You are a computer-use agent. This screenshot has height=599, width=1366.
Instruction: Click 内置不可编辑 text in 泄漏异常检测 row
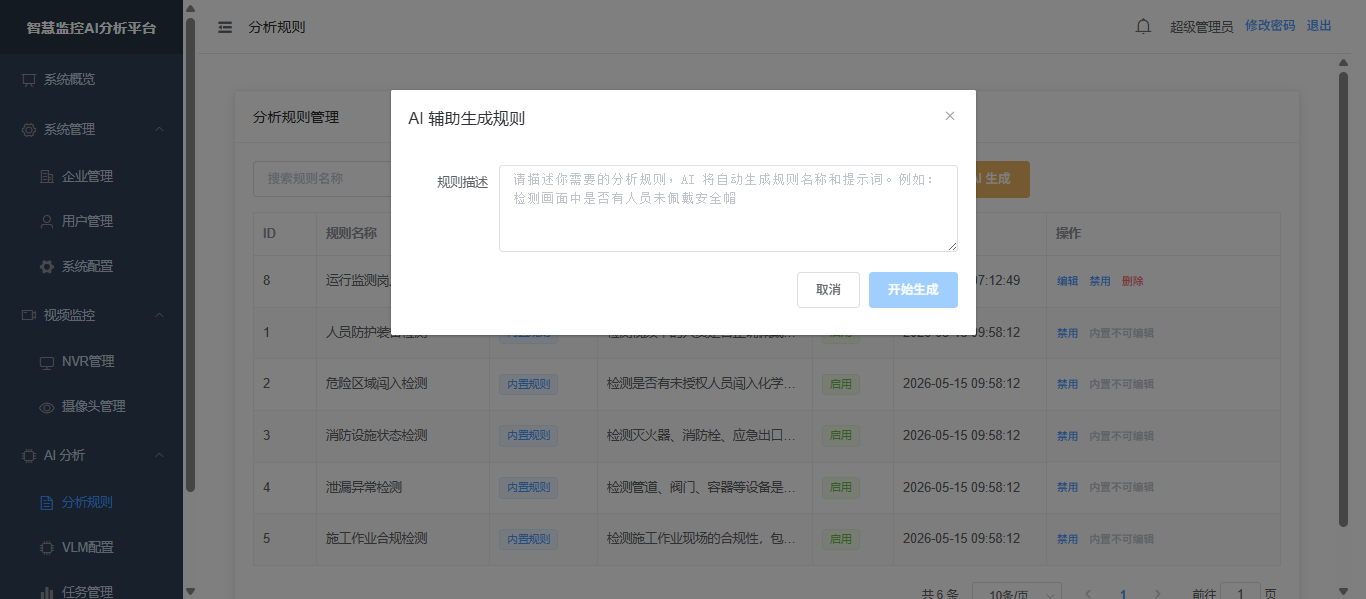1121,488
